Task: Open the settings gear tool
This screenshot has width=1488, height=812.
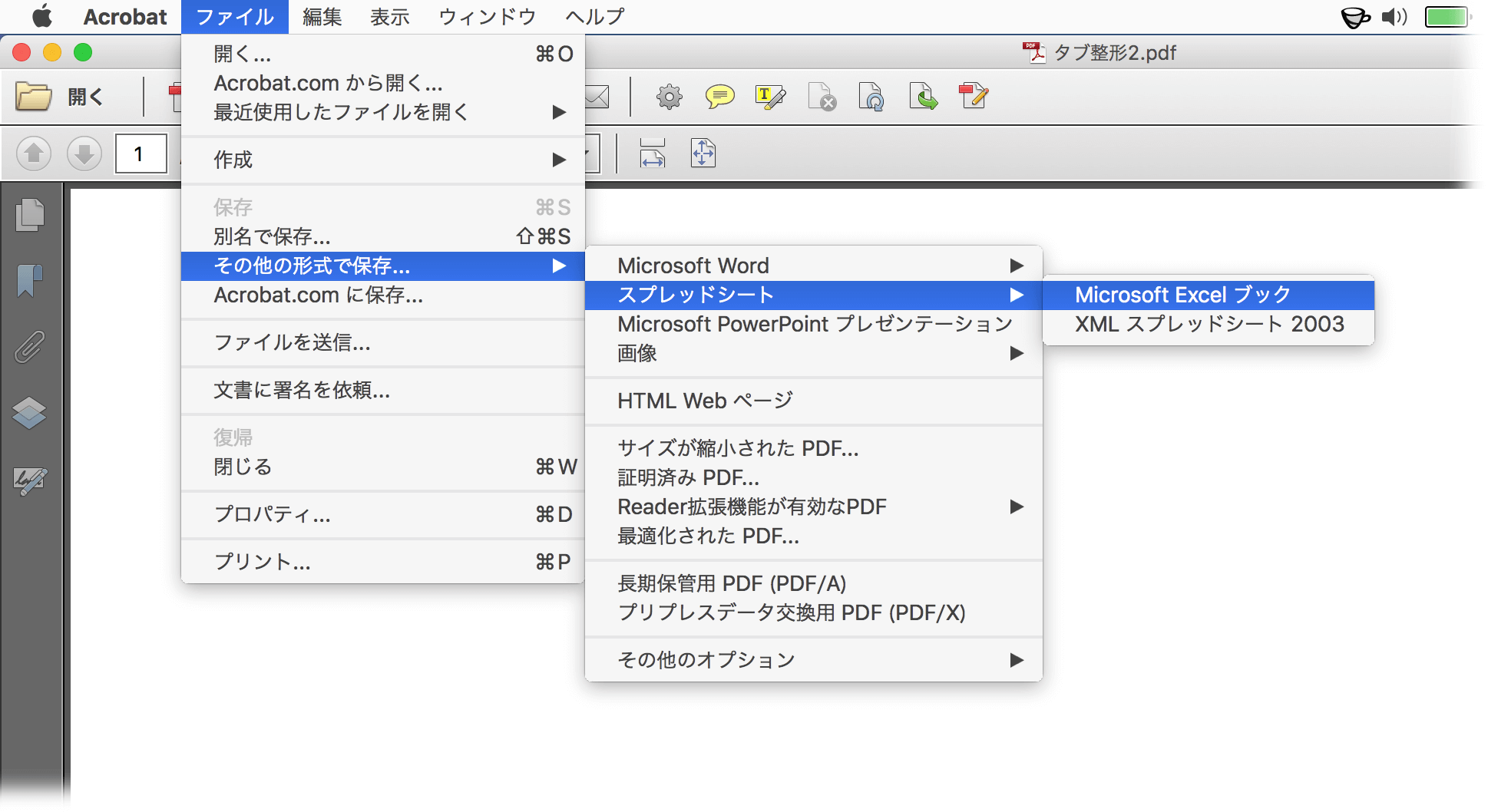Action: point(670,97)
